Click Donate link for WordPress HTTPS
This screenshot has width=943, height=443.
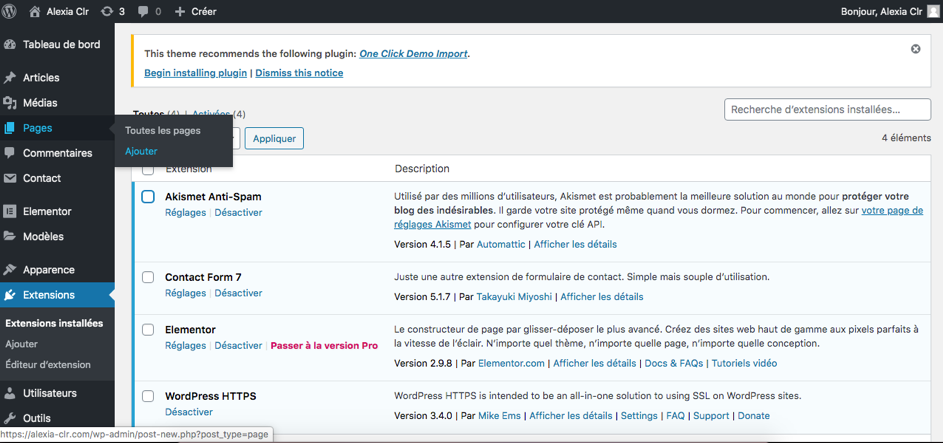(x=754, y=416)
